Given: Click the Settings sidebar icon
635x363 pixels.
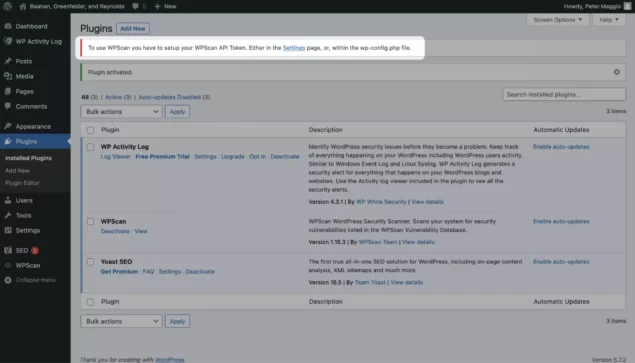Looking at the screenshot, I should (8, 230).
